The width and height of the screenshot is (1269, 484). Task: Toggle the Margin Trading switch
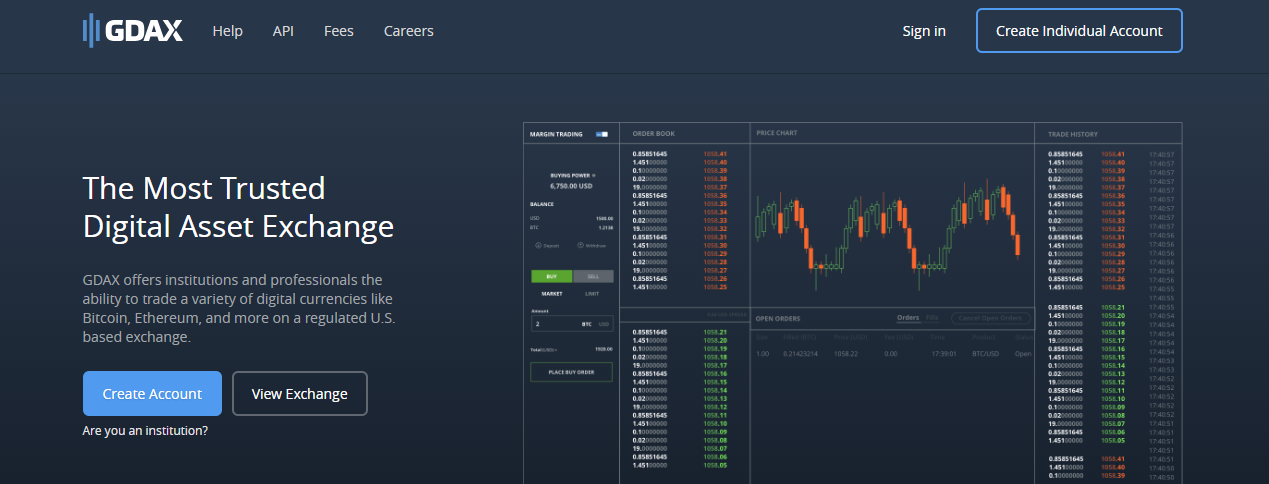point(602,133)
